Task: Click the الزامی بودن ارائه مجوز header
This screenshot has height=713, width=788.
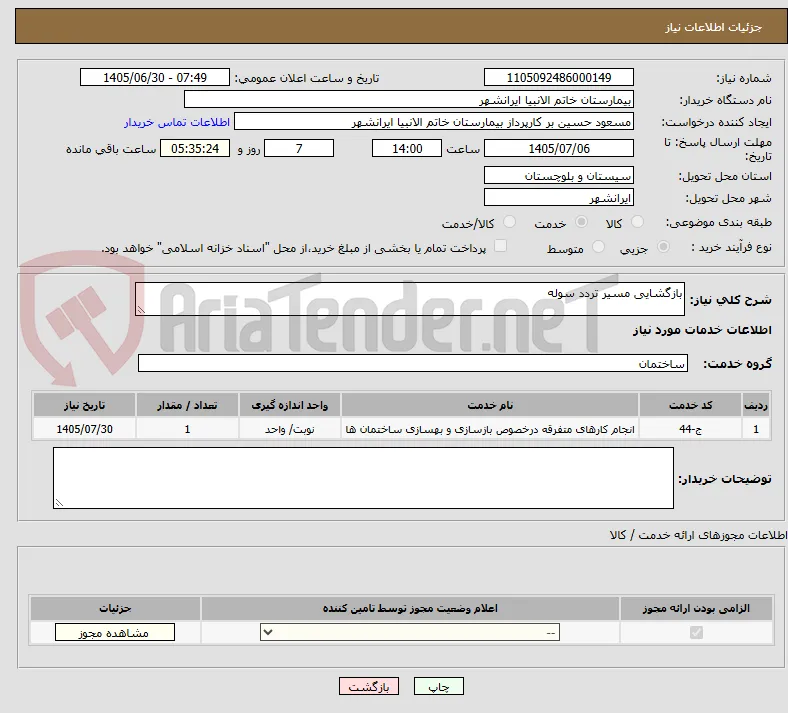Action: pos(696,608)
